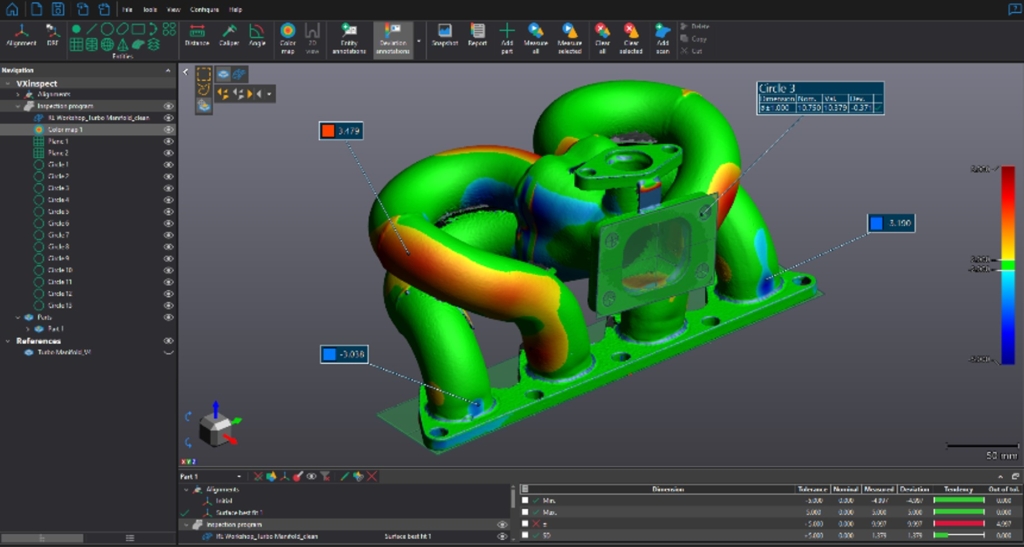This screenshot has width=1024, height=547.
Task: Select the Caliper tool
Action: point(229,35)
